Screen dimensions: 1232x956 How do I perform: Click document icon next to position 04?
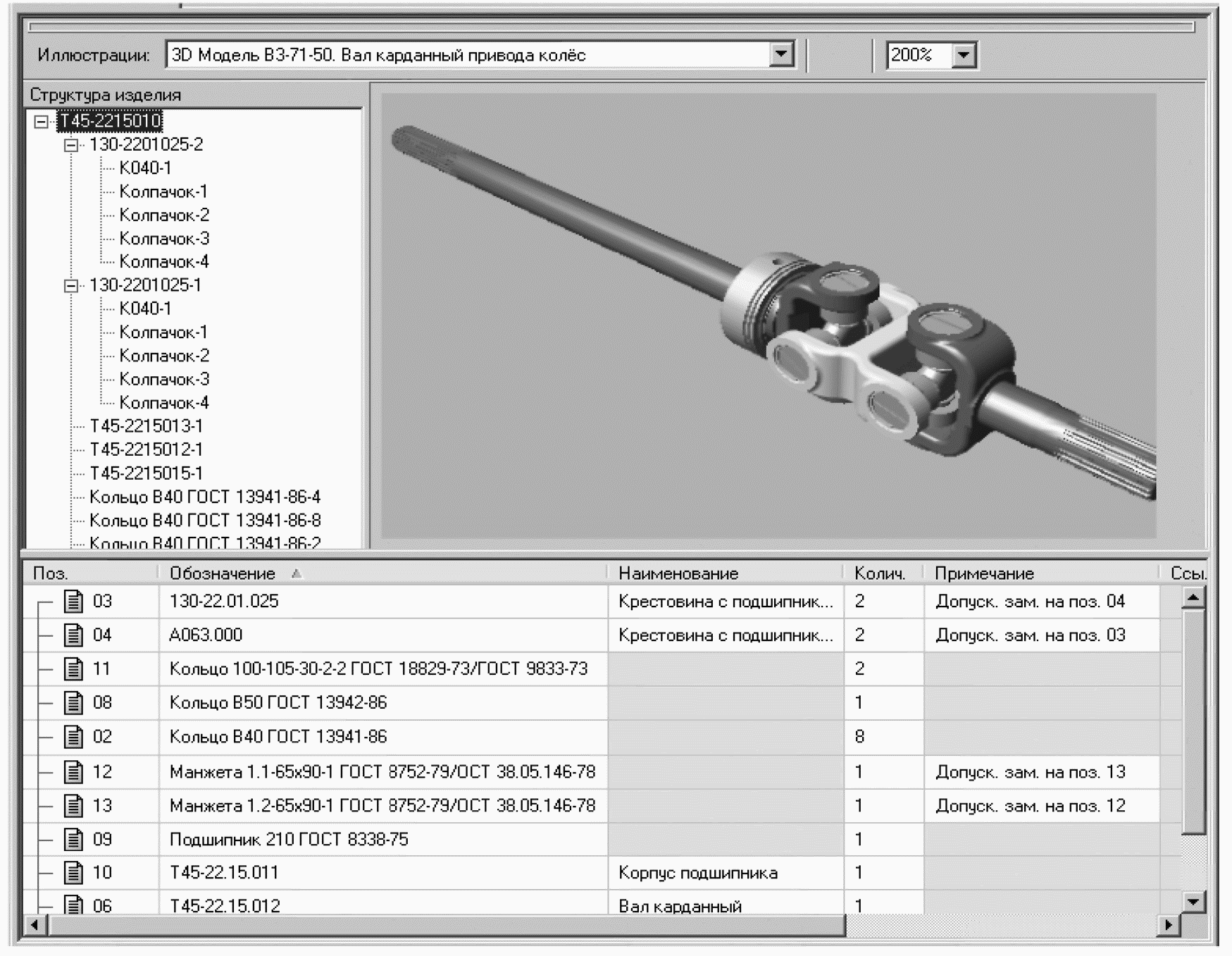click(x=73, y=635)
